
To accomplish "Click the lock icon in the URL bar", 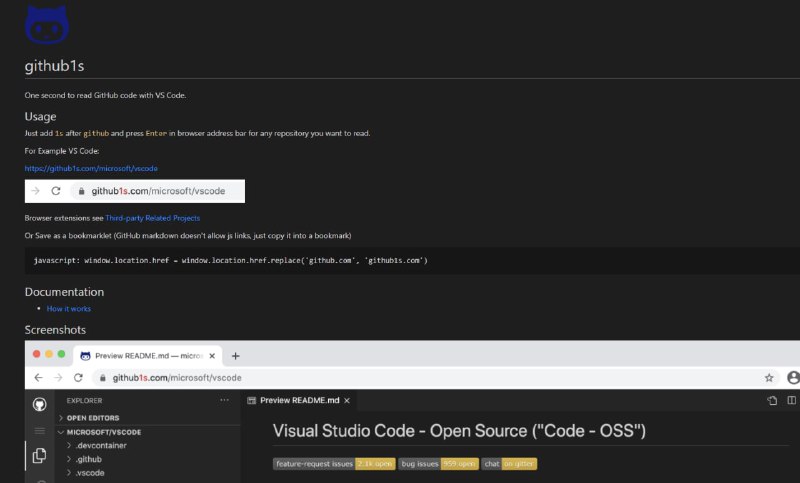I will (103, 378).
